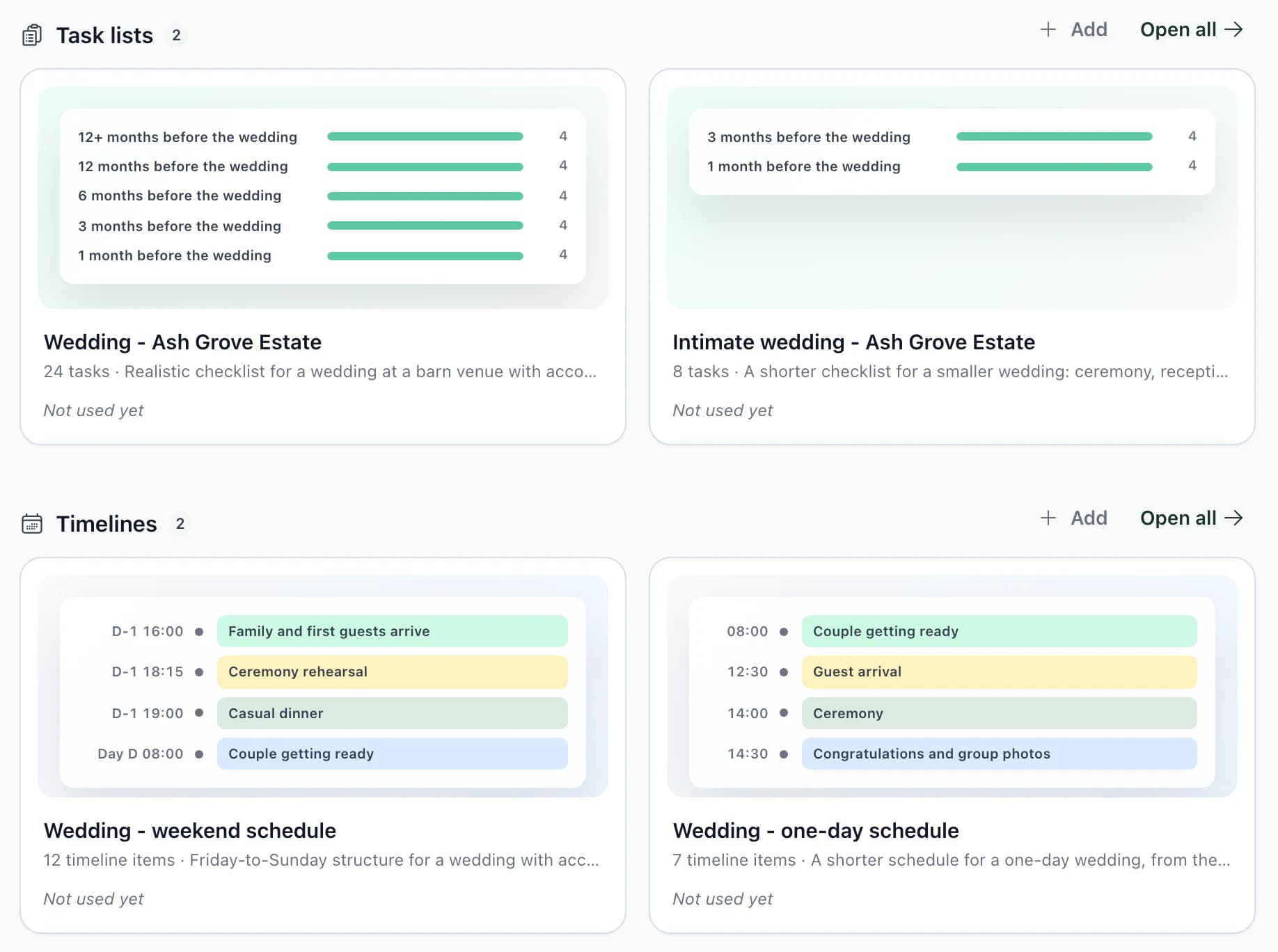Click the Task lists count badge '2'
The height and width of the screenshot is (952, 1278).
click(176, 35)
